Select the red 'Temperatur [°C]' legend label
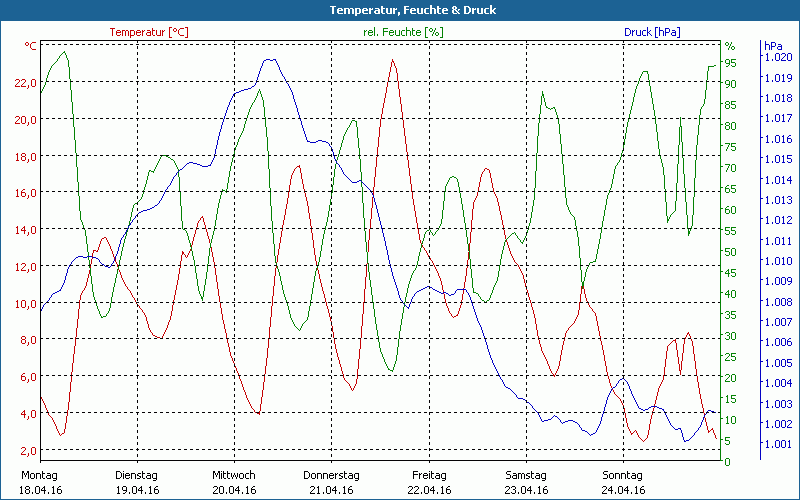The width and height of the screenshot is (800, 500). pos(149,32)
